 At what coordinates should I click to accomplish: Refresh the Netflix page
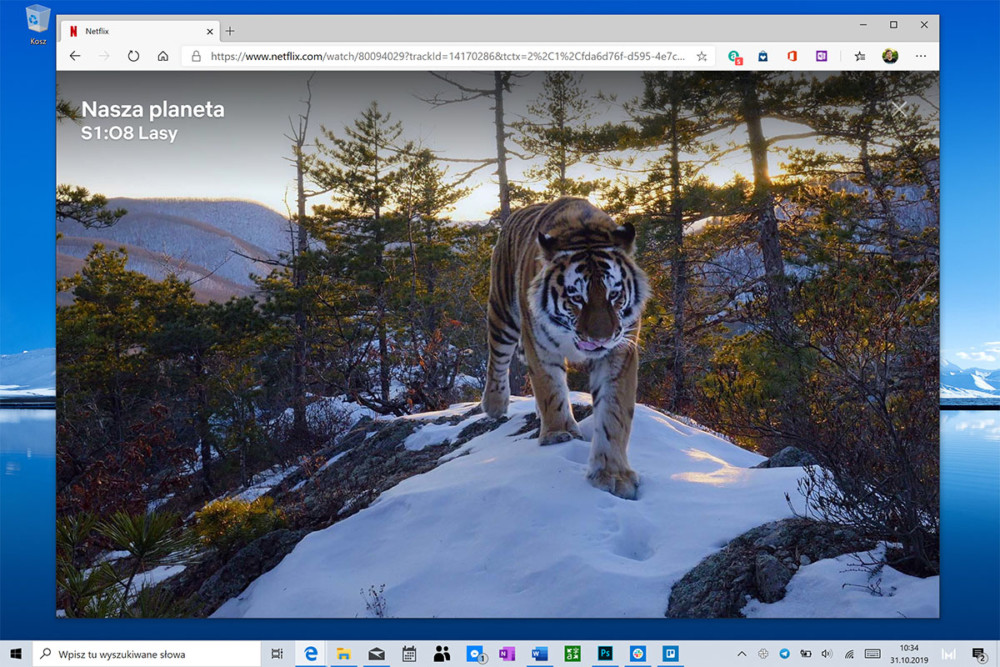(133, 57)
